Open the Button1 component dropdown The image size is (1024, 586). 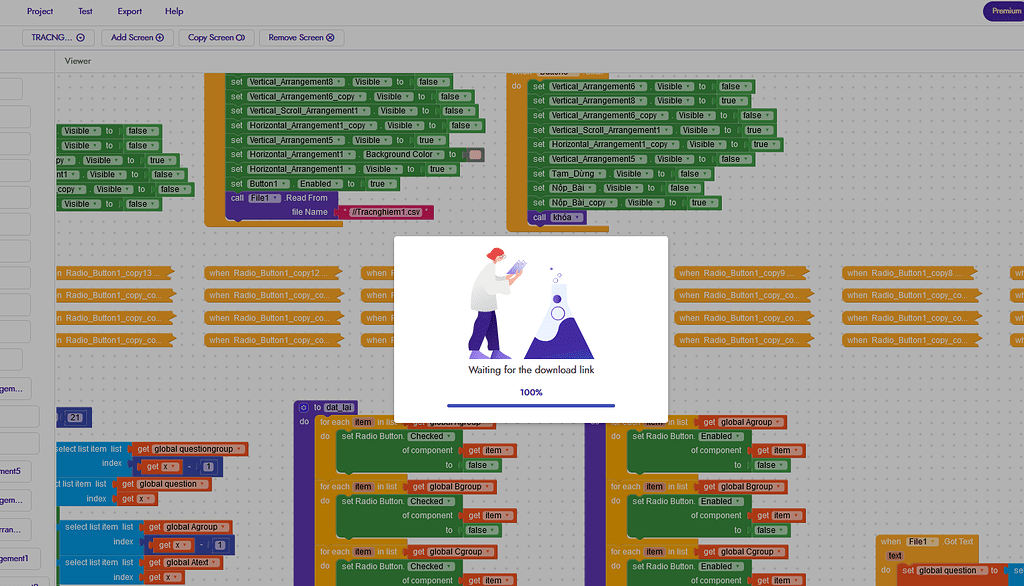click(268, 184)
